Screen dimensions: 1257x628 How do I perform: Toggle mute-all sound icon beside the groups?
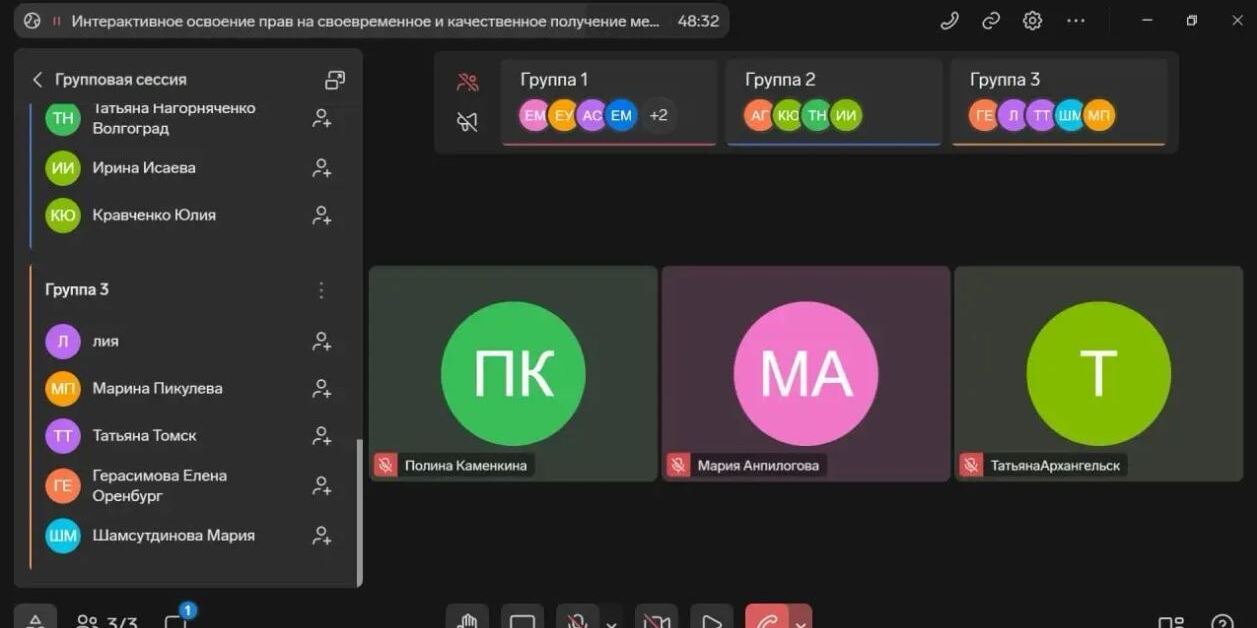point(467,122)
